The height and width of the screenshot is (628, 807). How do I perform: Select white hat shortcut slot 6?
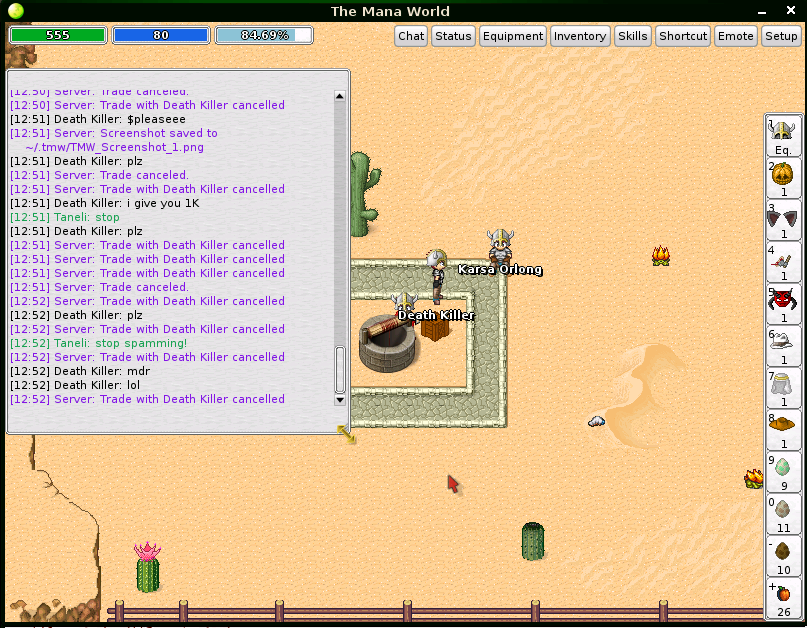point(783,346)
